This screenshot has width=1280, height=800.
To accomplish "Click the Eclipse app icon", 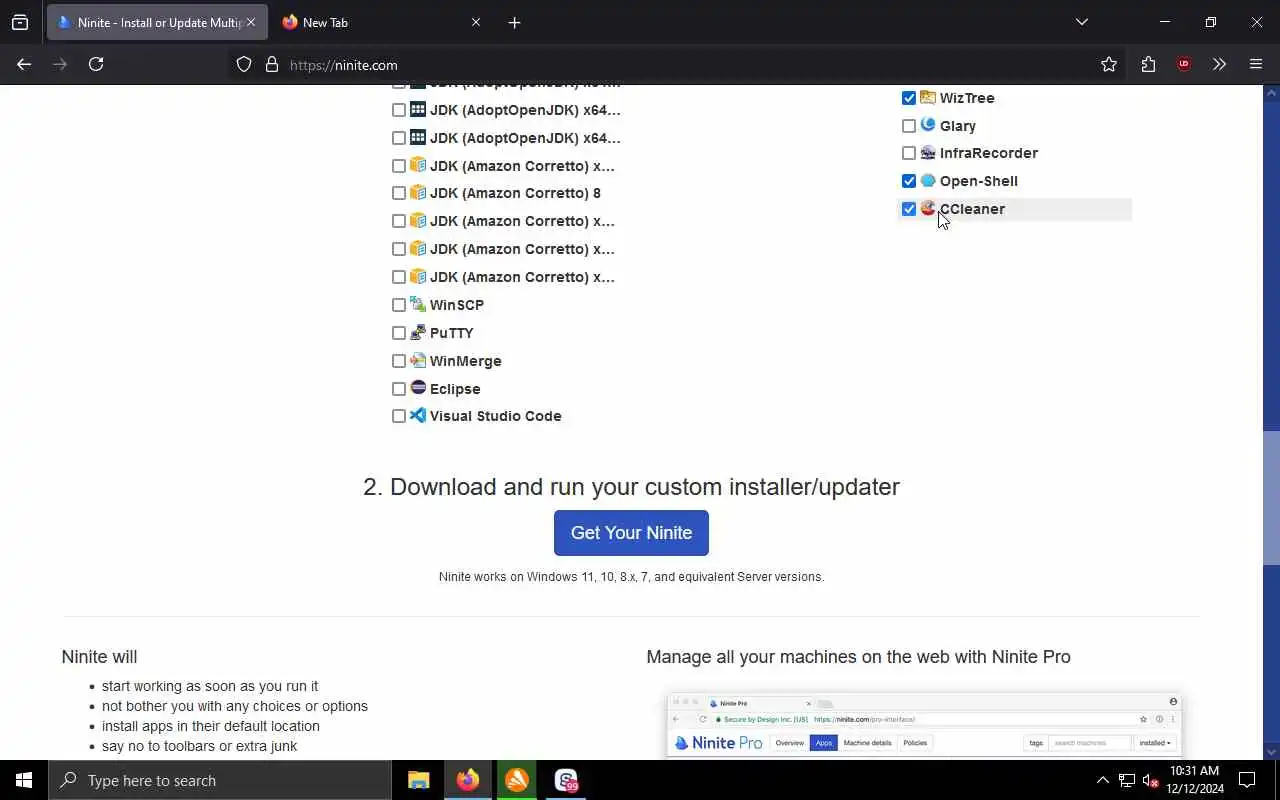I will click(x=418, y=388).
